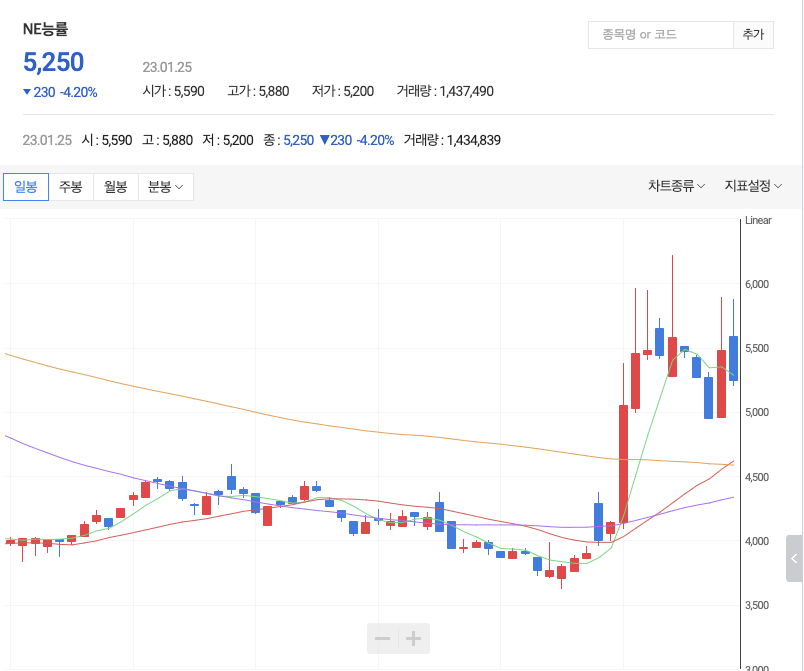Click the 추가 add button
This screenshot has height=671, width=804.
tap(753, 35)
